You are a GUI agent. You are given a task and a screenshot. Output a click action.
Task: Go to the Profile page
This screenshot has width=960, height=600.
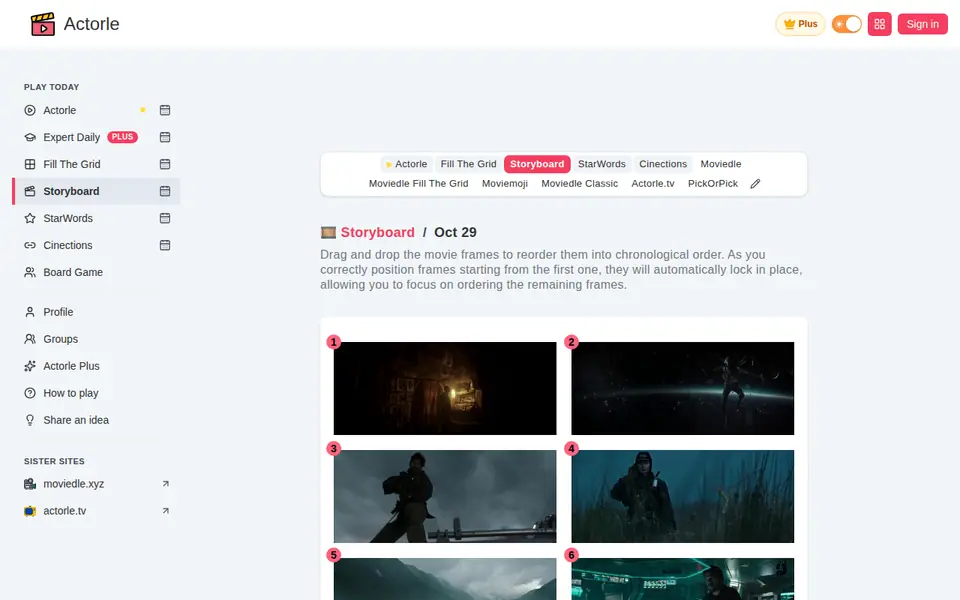[x=58, y=312]
